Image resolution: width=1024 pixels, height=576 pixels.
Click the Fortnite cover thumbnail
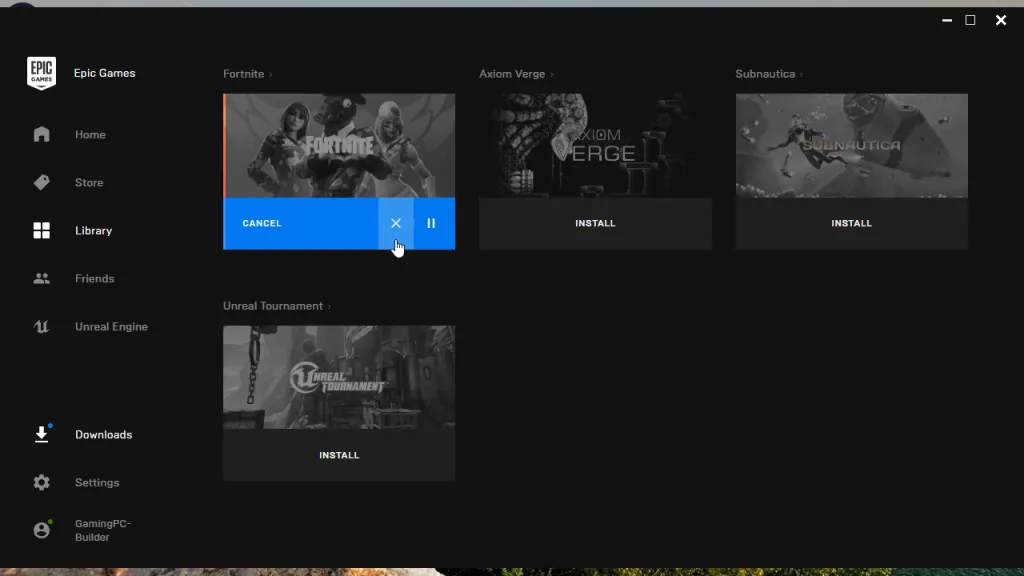pos(339,146)
